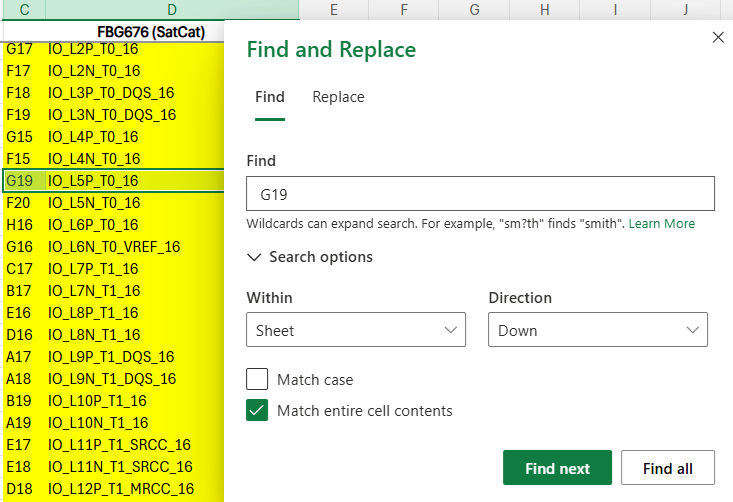
Task: Open the Within dropdown set to Sheet
Action: (x=356, y=330)
